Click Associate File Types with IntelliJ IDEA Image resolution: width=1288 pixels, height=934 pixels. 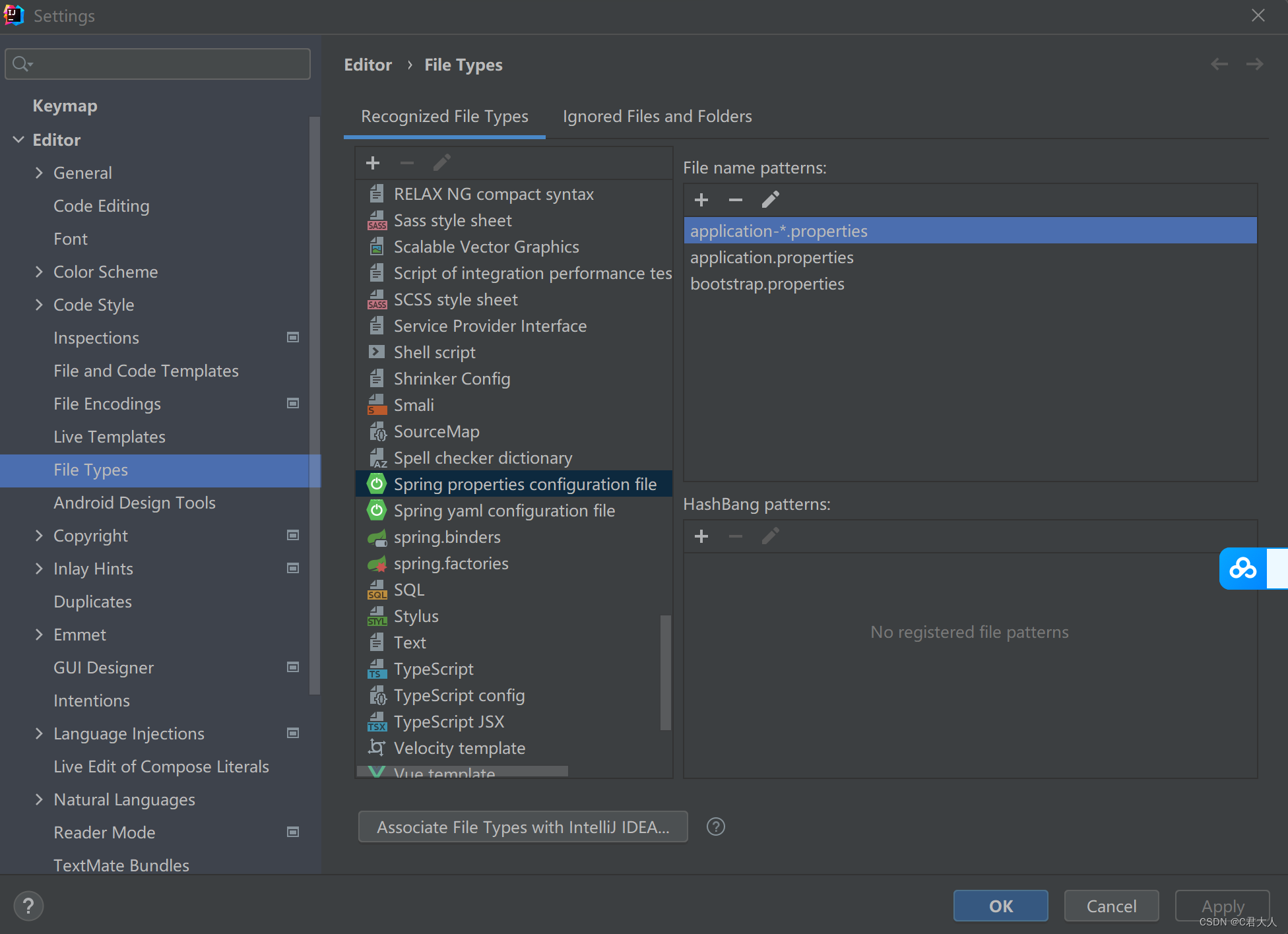pos(523,826)
